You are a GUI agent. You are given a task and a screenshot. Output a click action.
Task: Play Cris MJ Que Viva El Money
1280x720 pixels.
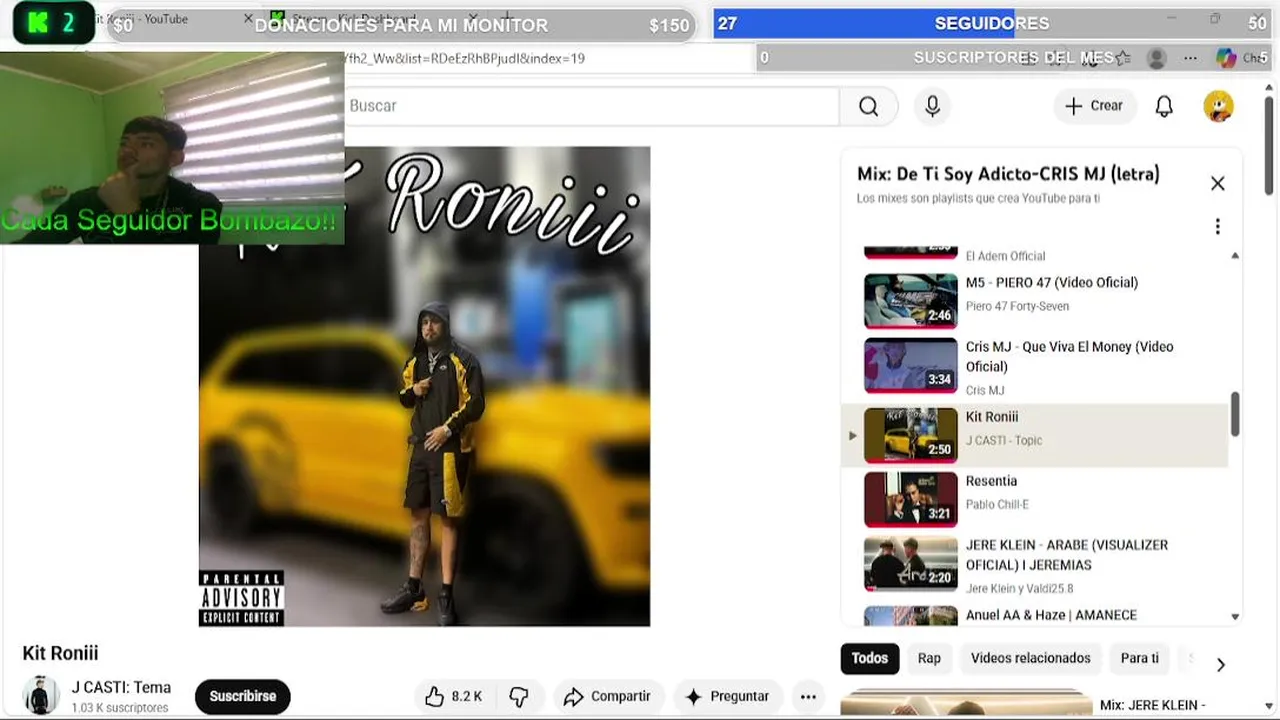click(x=1035, y=366)
